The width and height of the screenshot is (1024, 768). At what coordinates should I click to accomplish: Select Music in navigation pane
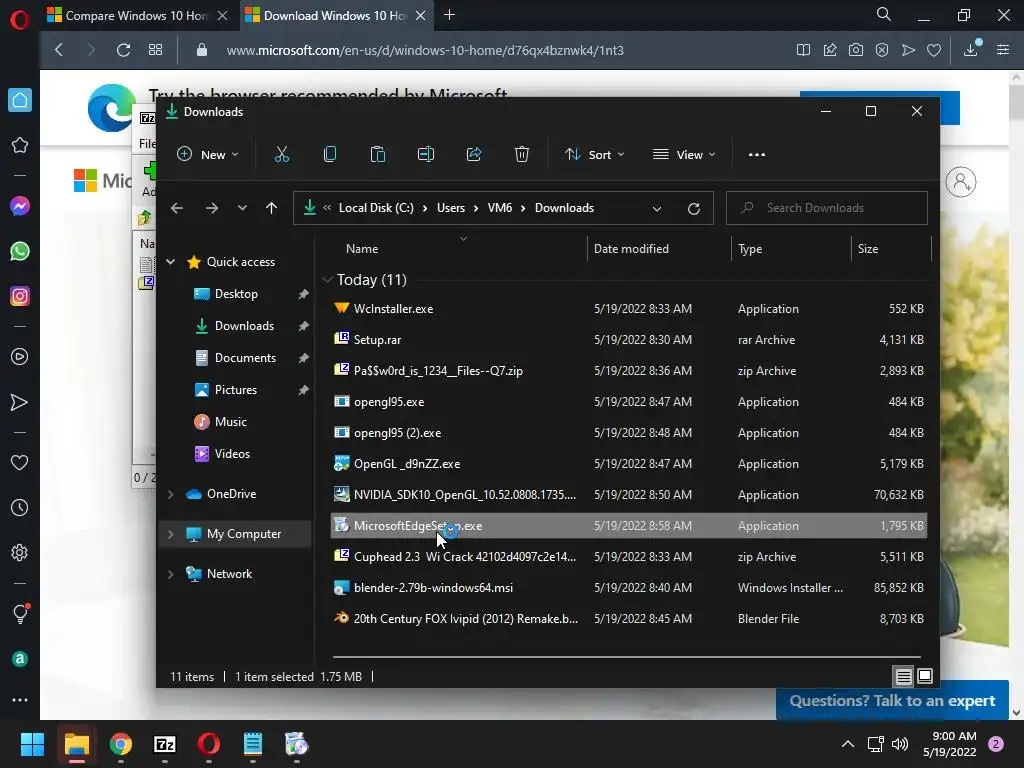(x=231, y=422)
